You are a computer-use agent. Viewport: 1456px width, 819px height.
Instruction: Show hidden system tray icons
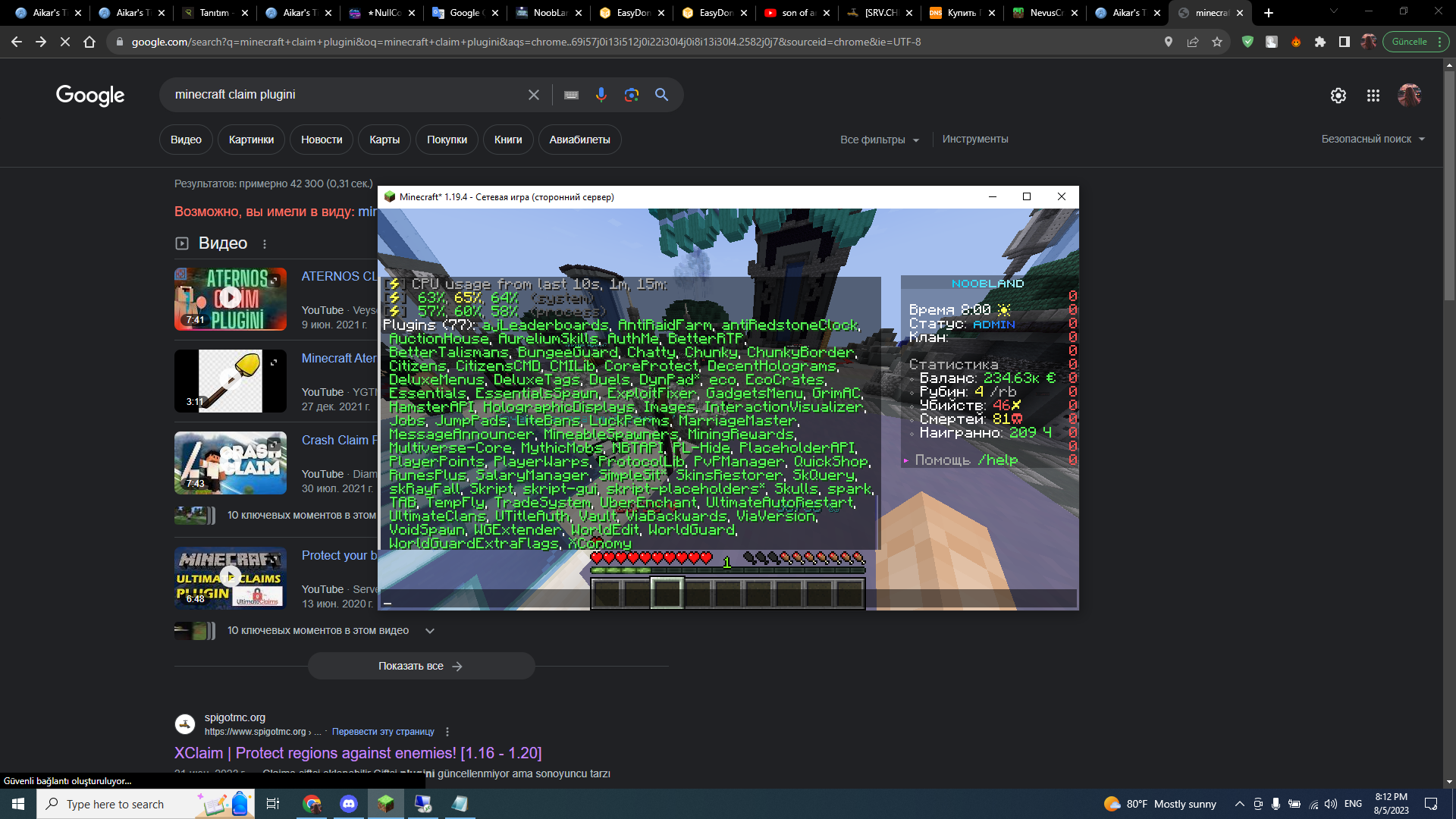1239,804
